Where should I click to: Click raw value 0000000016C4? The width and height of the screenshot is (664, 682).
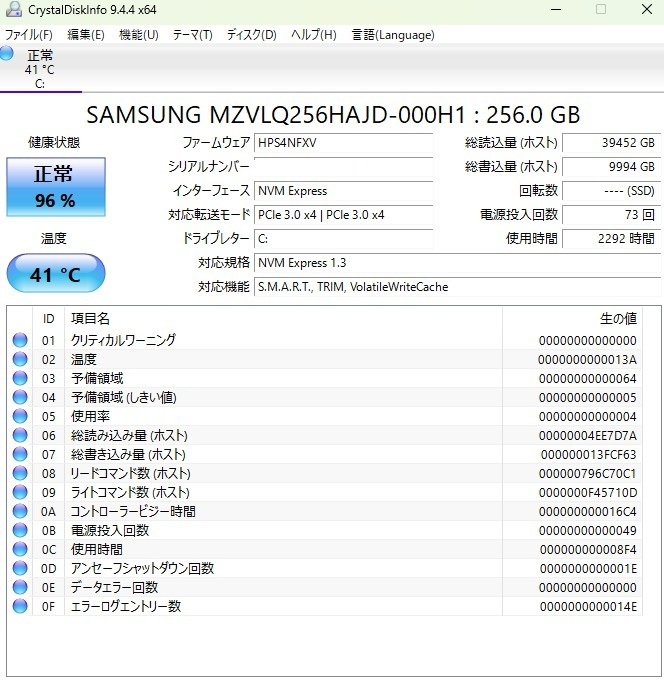(587, 512)
